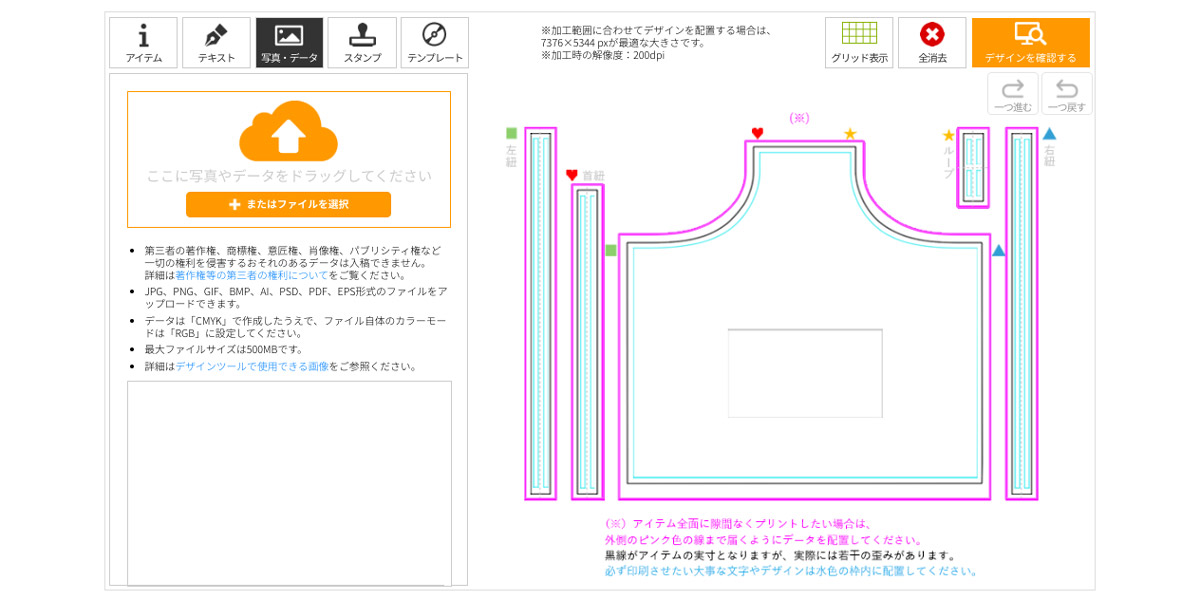The height and width of the screenshot is (600, 1200).
Task: Select the テキスト text tool tab
Action: coord(216,43)
